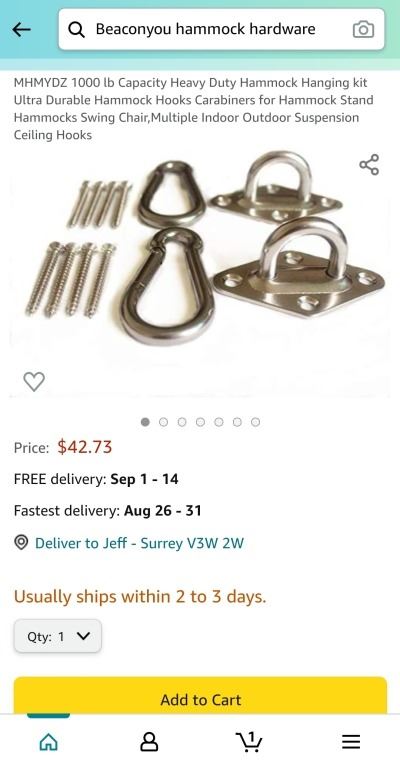Tap the search magnifier icon
The width and height of the screenshot is (400, 768).
(76, 29)
